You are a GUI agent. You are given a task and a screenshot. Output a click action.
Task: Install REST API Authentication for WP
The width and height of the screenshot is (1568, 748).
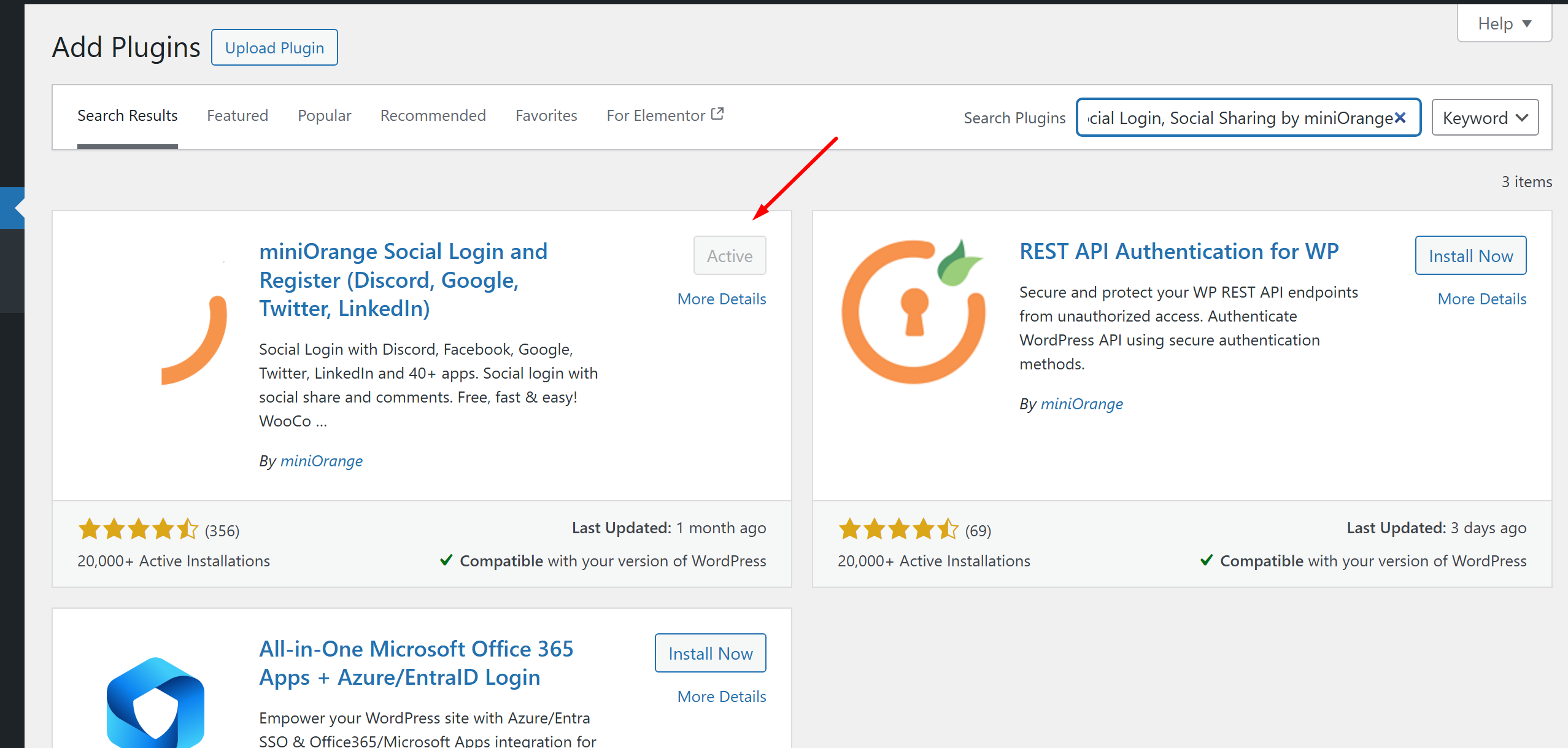pos(1470,256)
